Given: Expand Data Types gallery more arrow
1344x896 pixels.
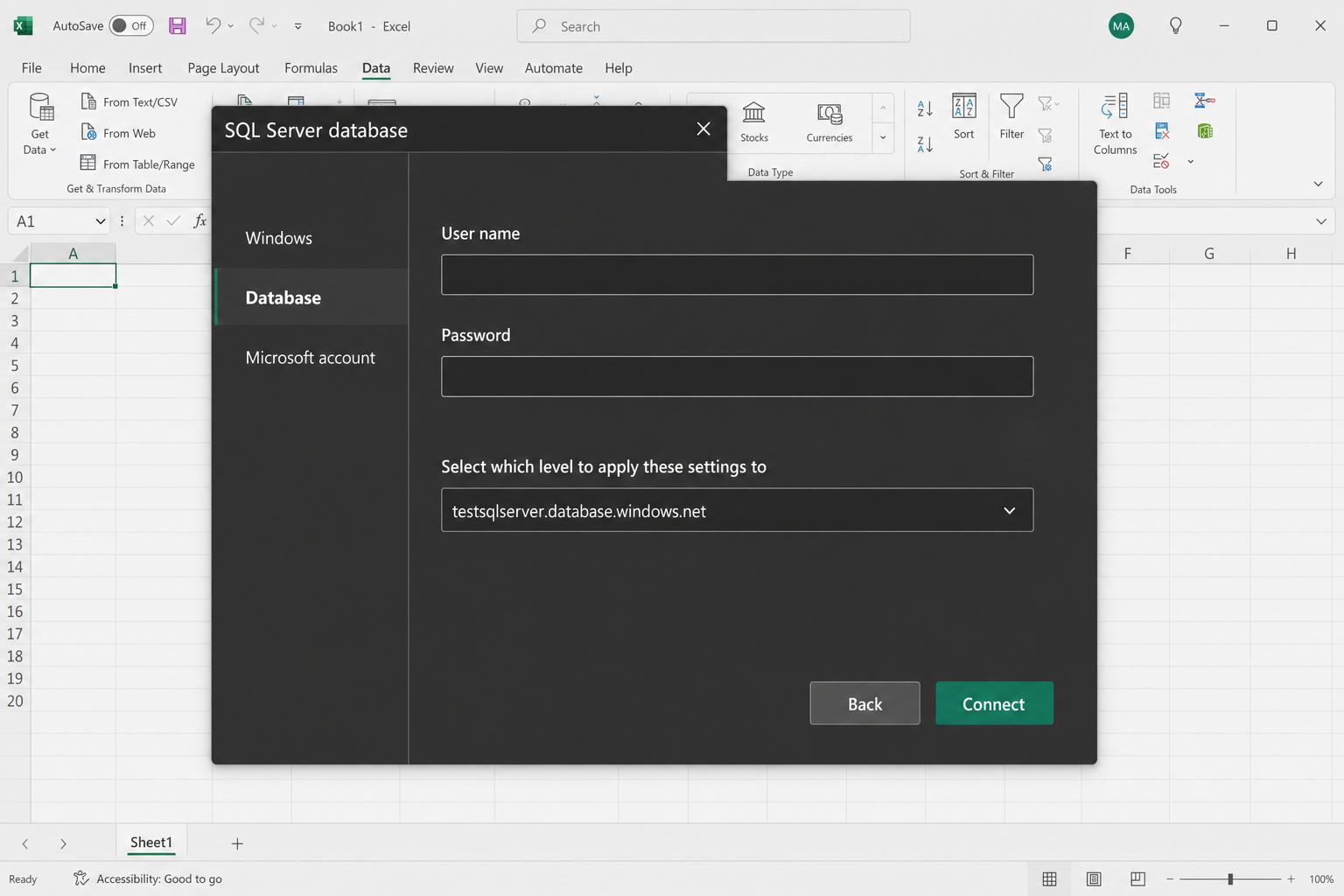Looking at the screenshot, I should [883, 137].
